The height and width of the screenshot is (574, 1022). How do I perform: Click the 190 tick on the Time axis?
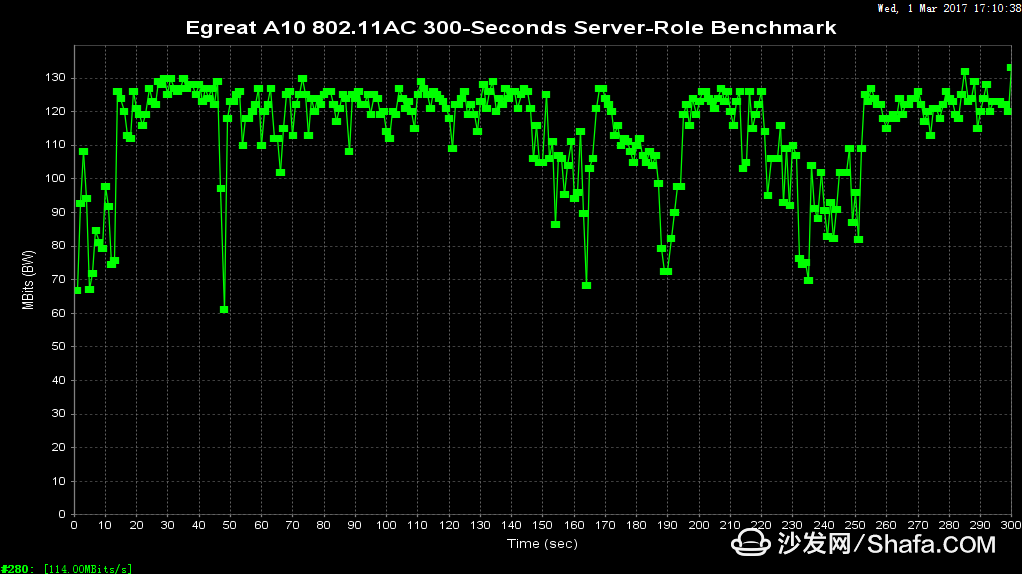667,525
